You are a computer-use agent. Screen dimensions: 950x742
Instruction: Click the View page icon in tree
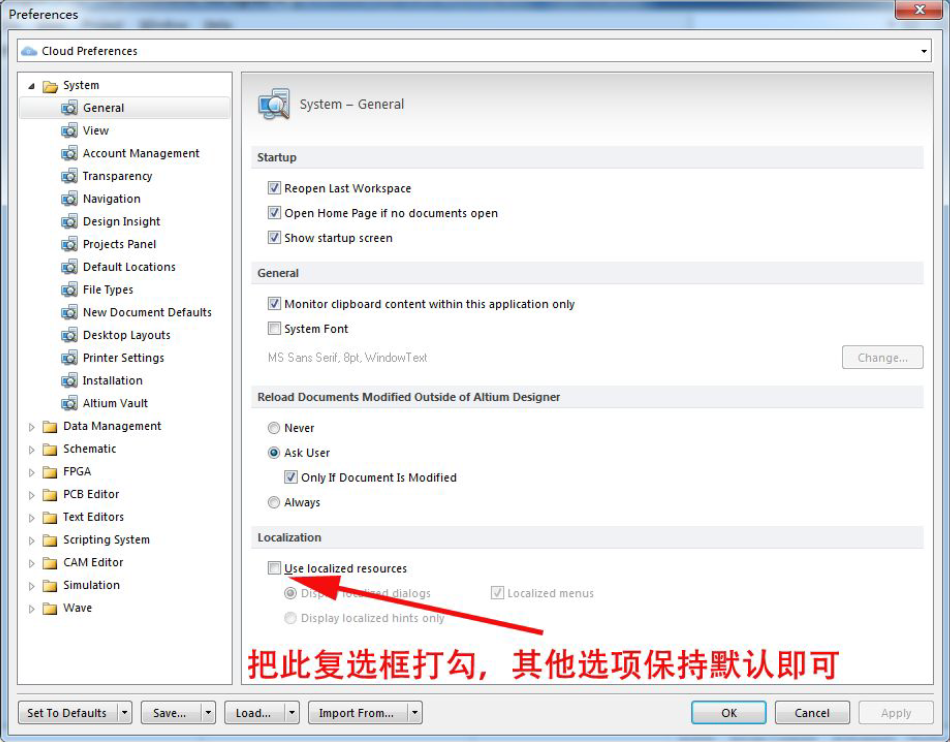tap(69, 131)
